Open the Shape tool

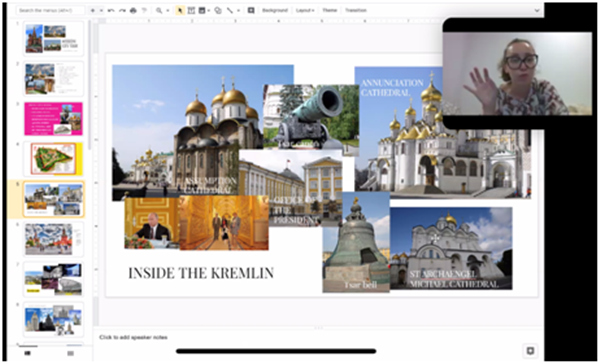click(x=218, y=11)
